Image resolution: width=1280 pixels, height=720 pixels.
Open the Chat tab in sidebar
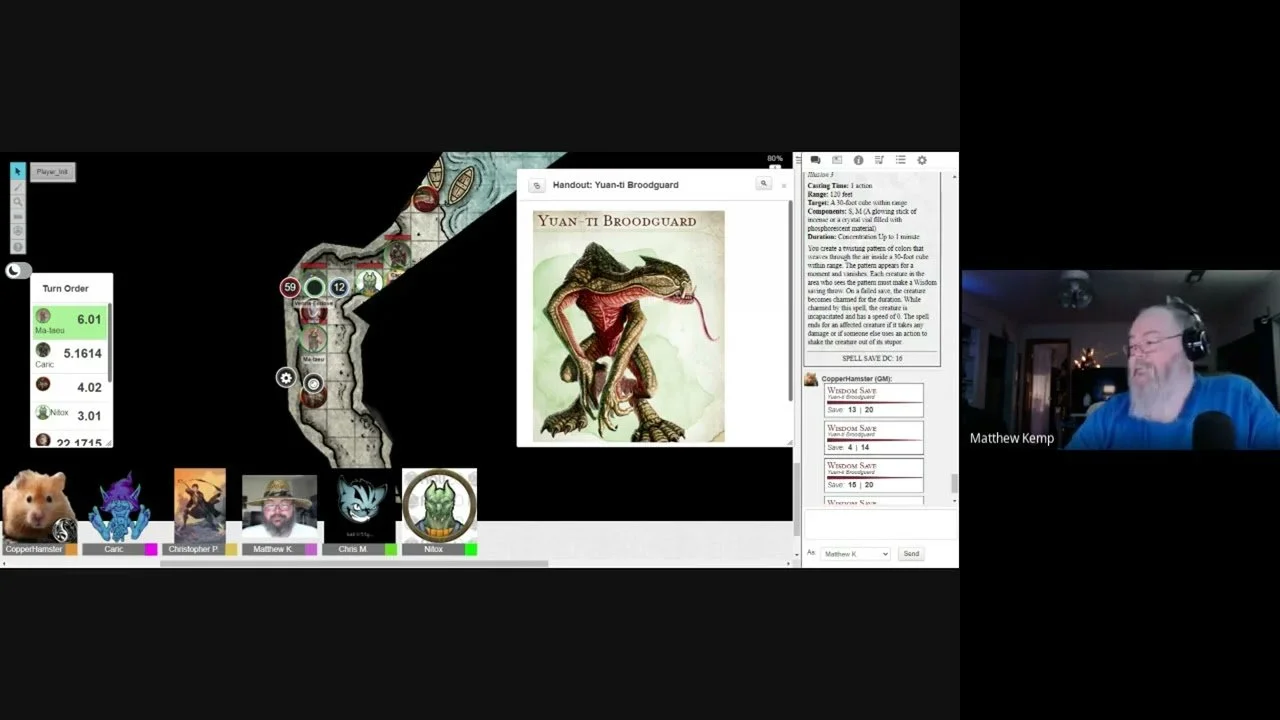coord(815,160)
